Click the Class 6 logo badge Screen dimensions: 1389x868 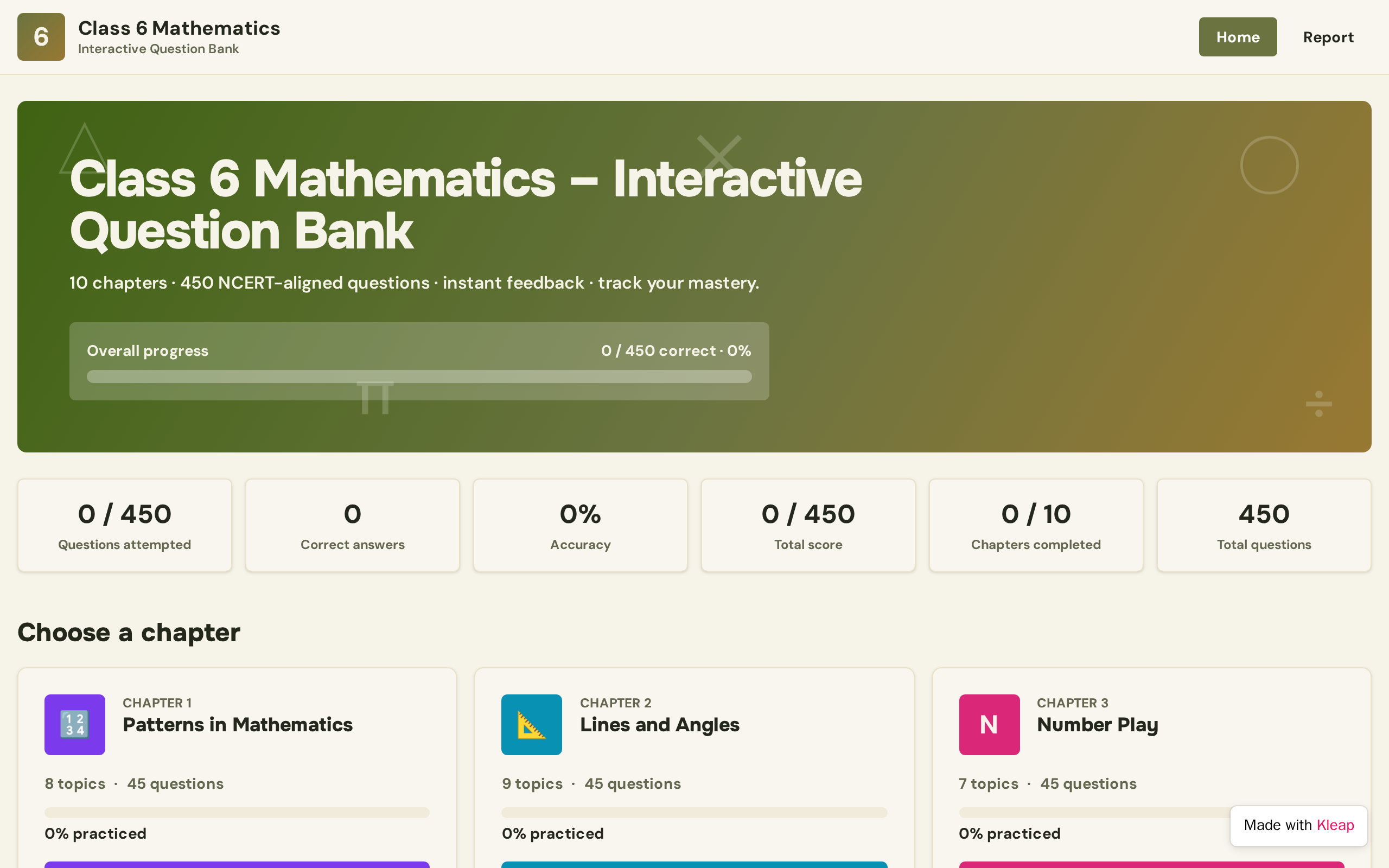tap(41, 37)
